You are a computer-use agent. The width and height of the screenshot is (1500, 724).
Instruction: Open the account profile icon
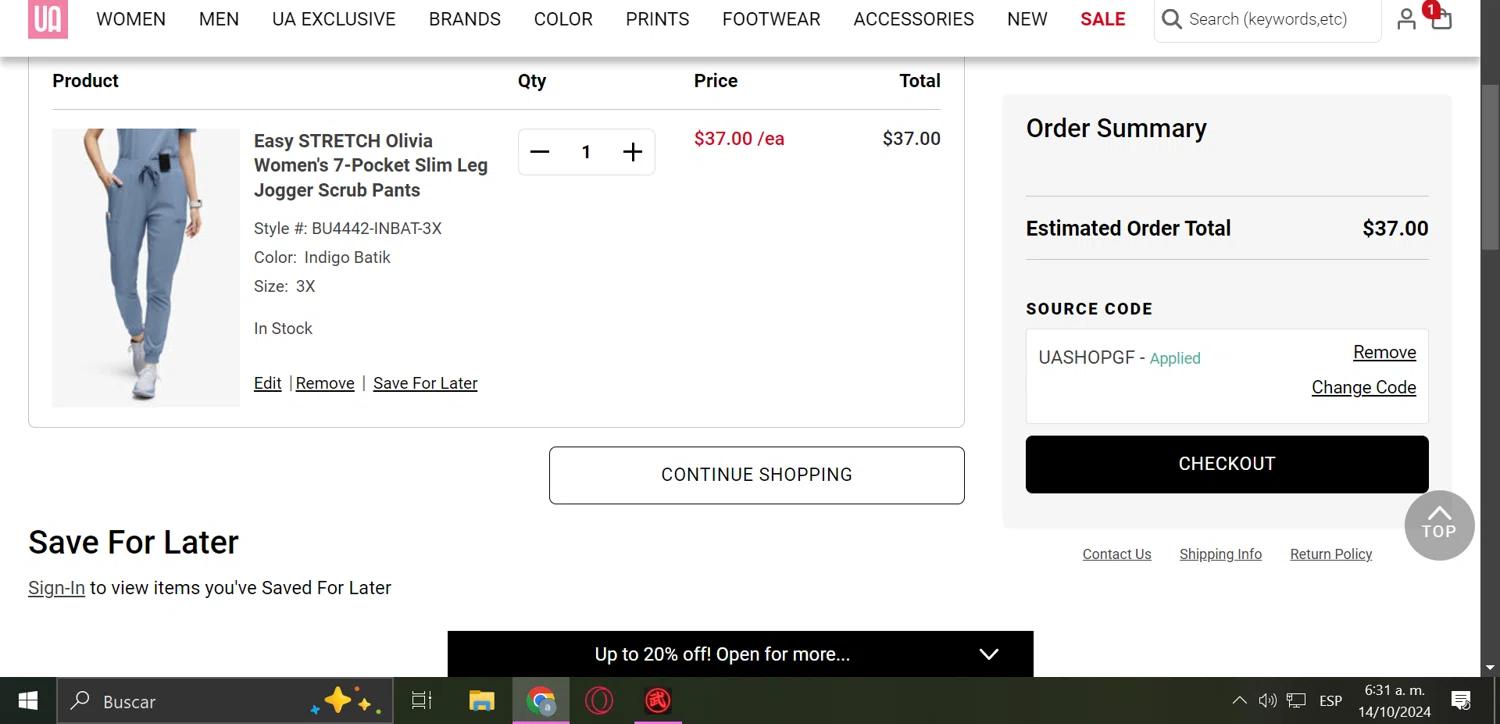tap(1406, 19)
